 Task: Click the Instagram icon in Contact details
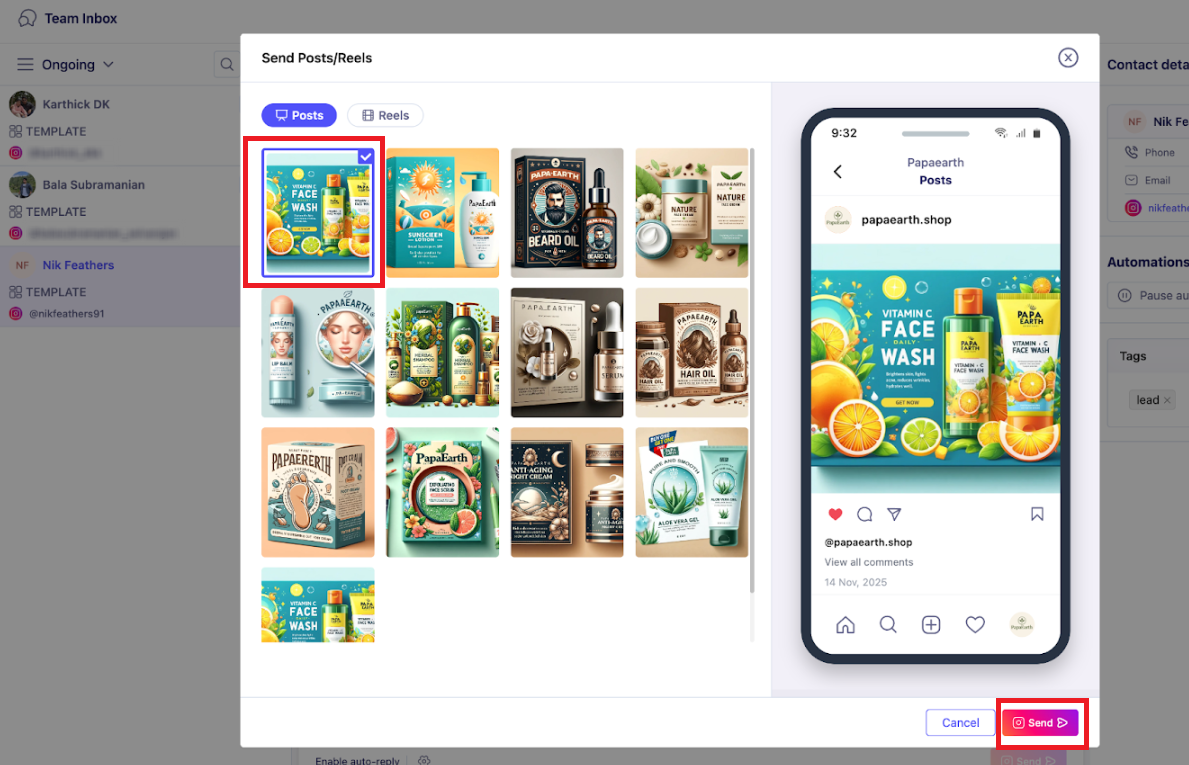point(1133,208)
